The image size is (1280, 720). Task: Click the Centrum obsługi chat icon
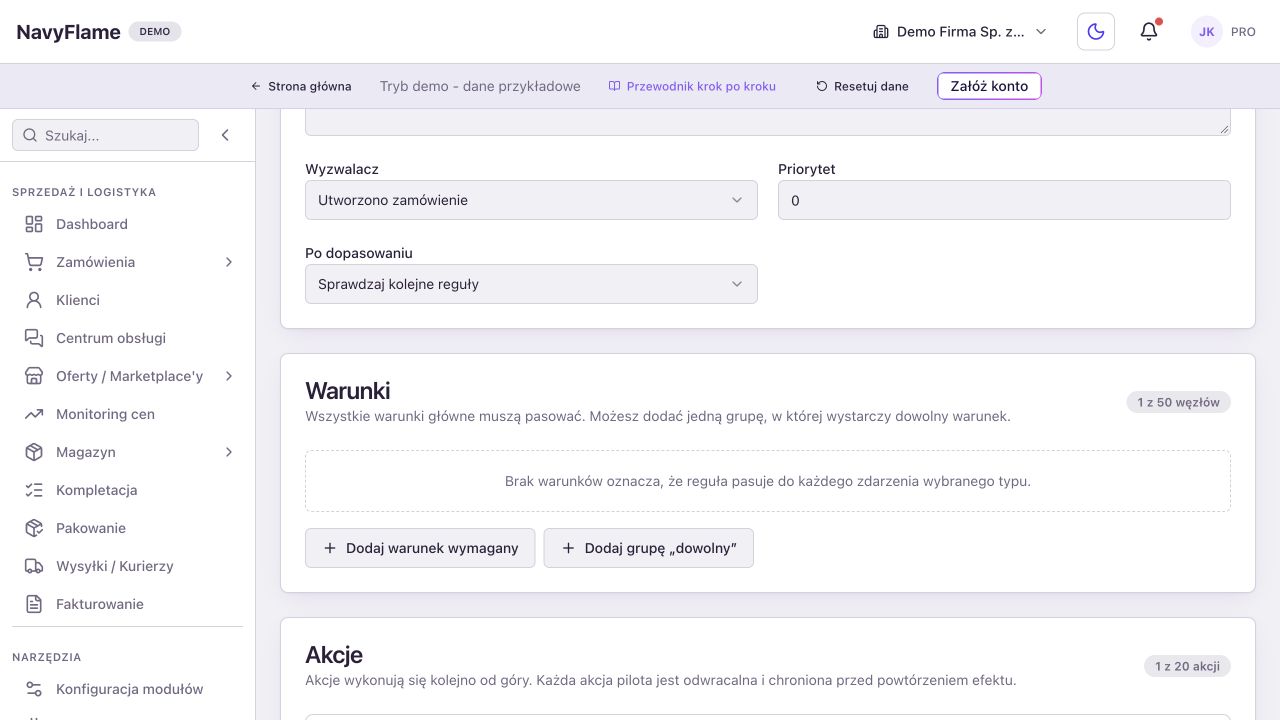pyautogui.click(x=34, y=338)
